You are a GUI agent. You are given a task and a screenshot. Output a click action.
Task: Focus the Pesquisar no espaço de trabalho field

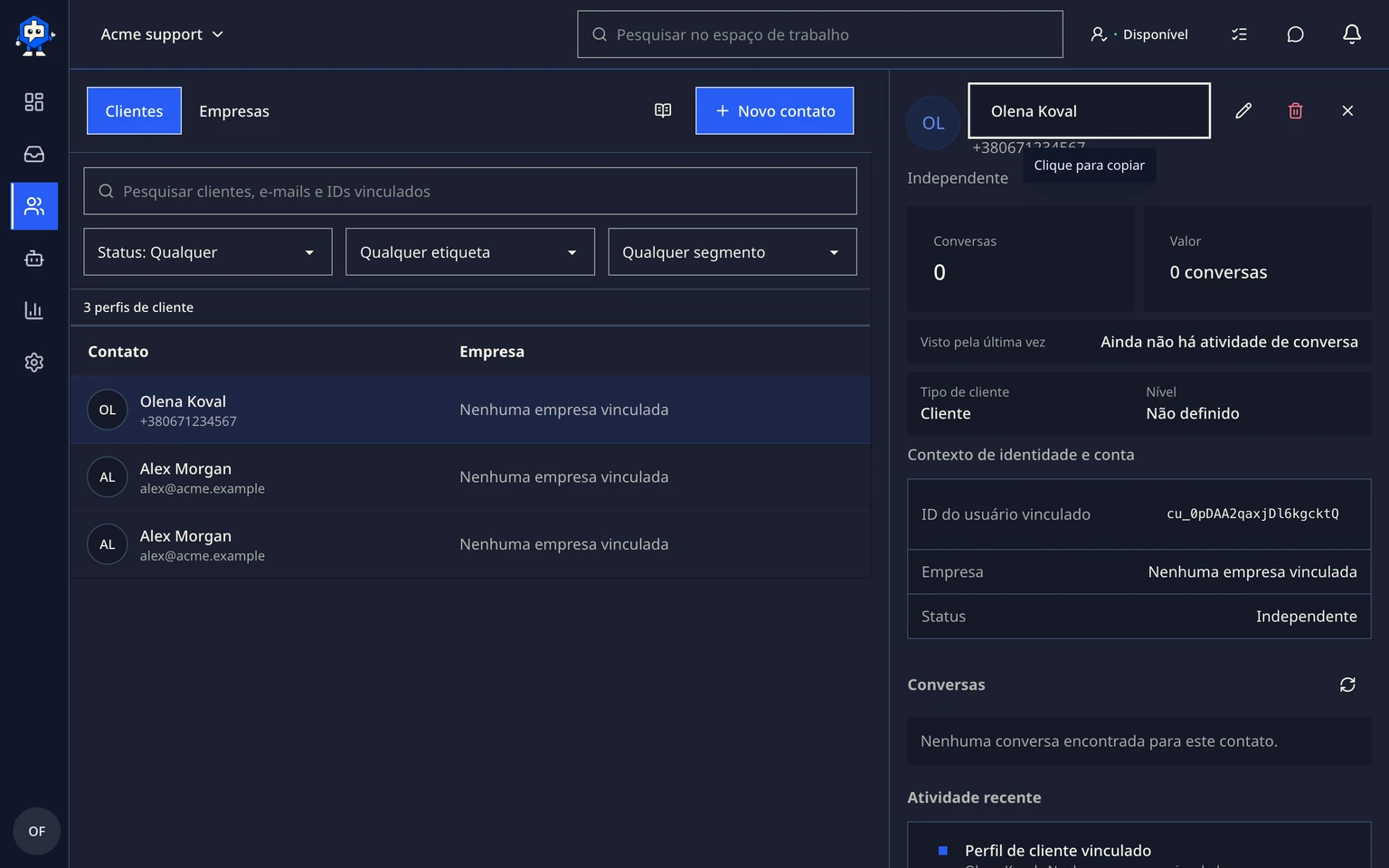820,34
